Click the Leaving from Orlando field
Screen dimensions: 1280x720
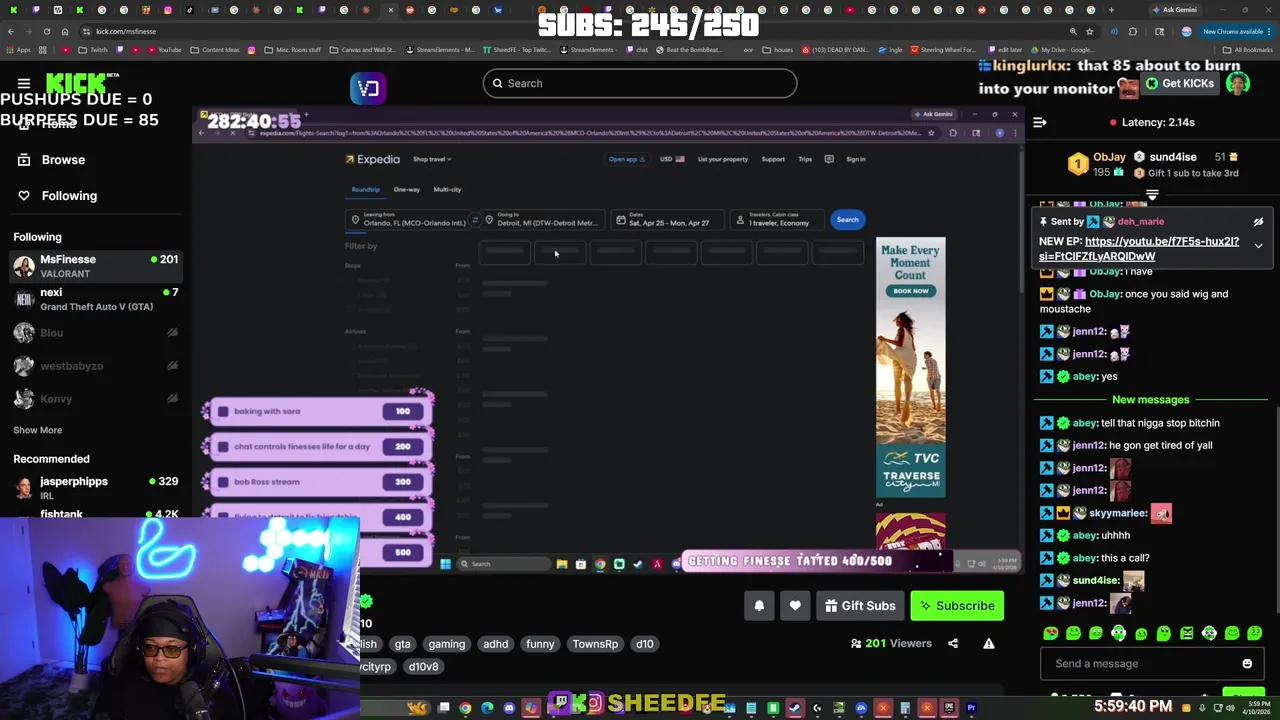point(408,220)
